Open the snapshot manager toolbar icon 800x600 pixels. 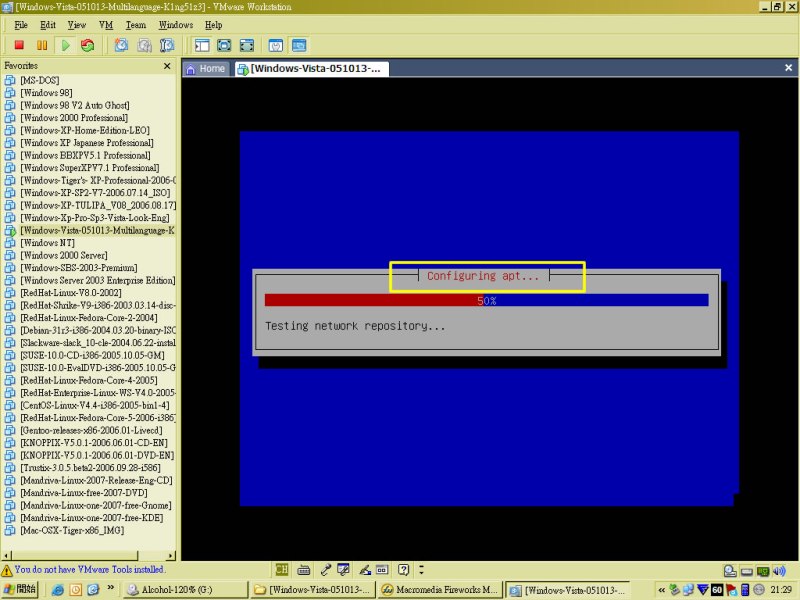(x=167, y=45)
